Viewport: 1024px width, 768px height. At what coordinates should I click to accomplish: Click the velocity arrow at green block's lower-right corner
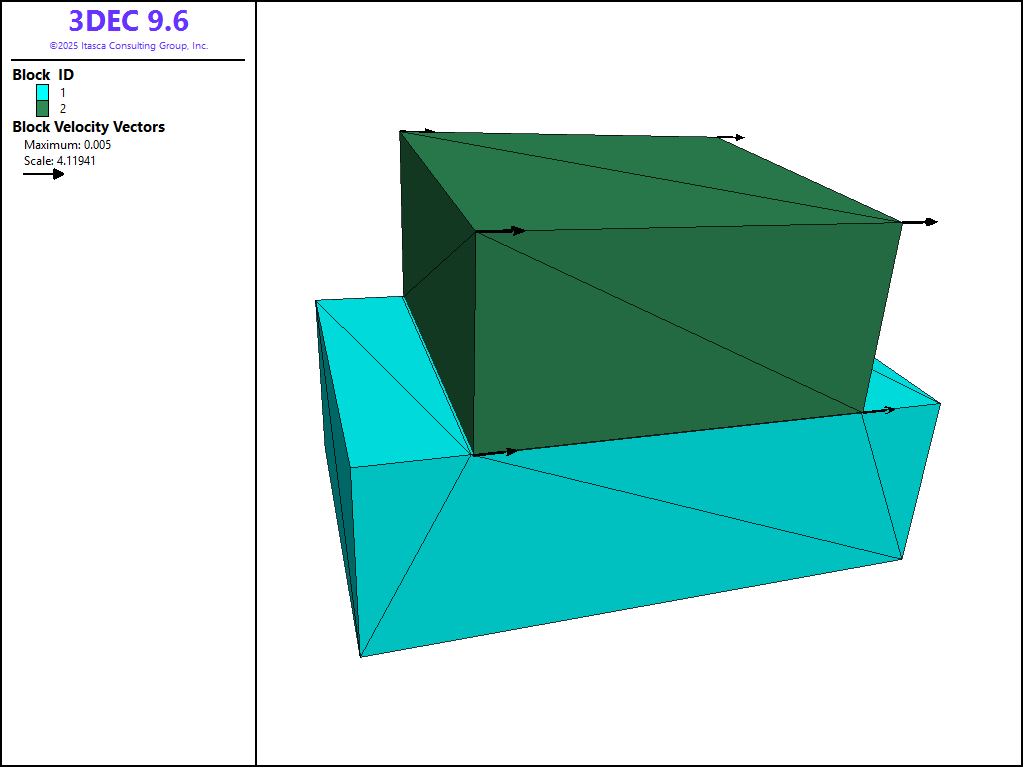click(880, 410)
